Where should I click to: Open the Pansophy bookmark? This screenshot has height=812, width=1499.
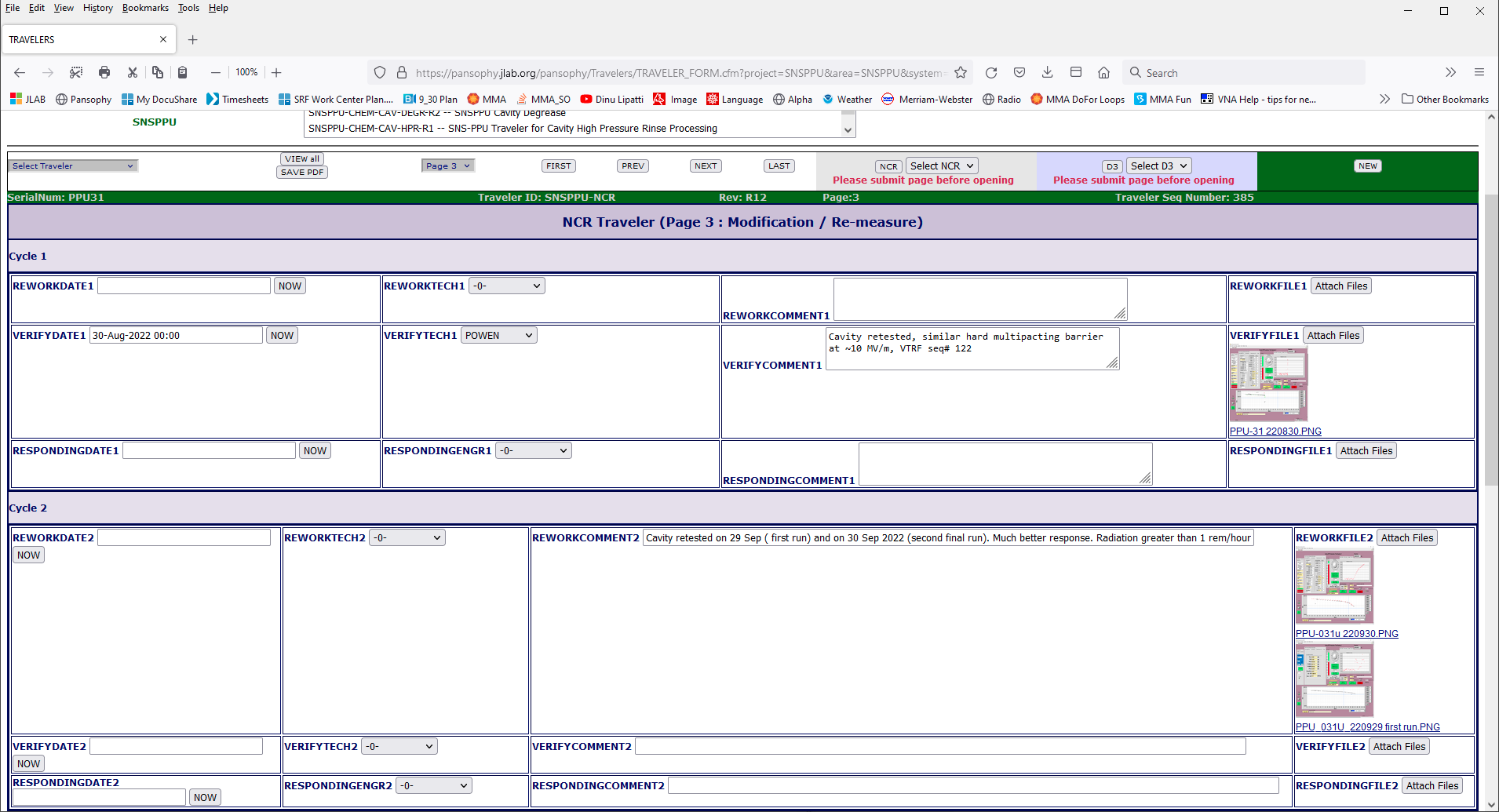click(x=84, y=99)
